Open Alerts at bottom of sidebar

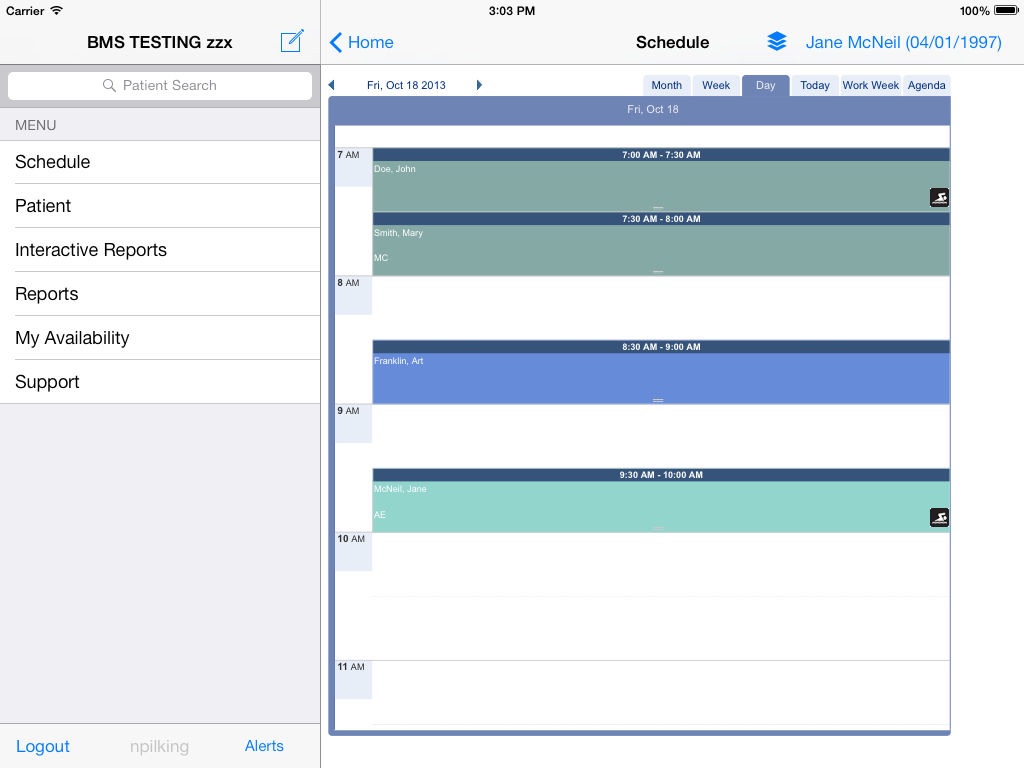pos(264,746)
